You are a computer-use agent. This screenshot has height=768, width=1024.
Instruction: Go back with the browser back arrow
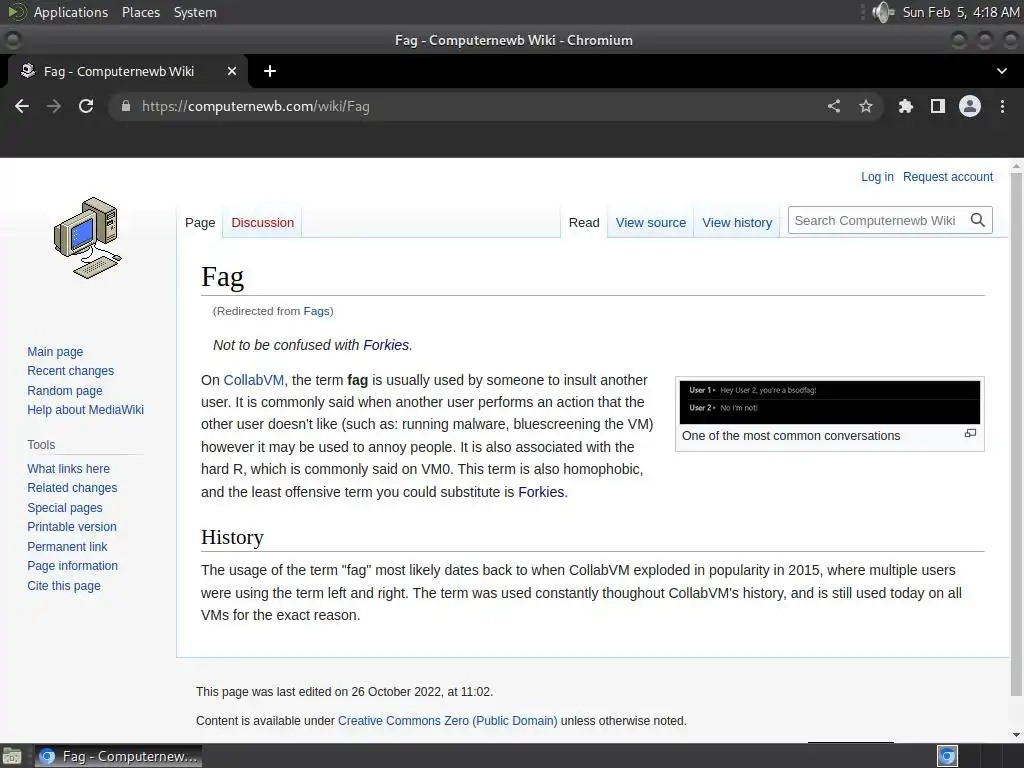point(22,106)
